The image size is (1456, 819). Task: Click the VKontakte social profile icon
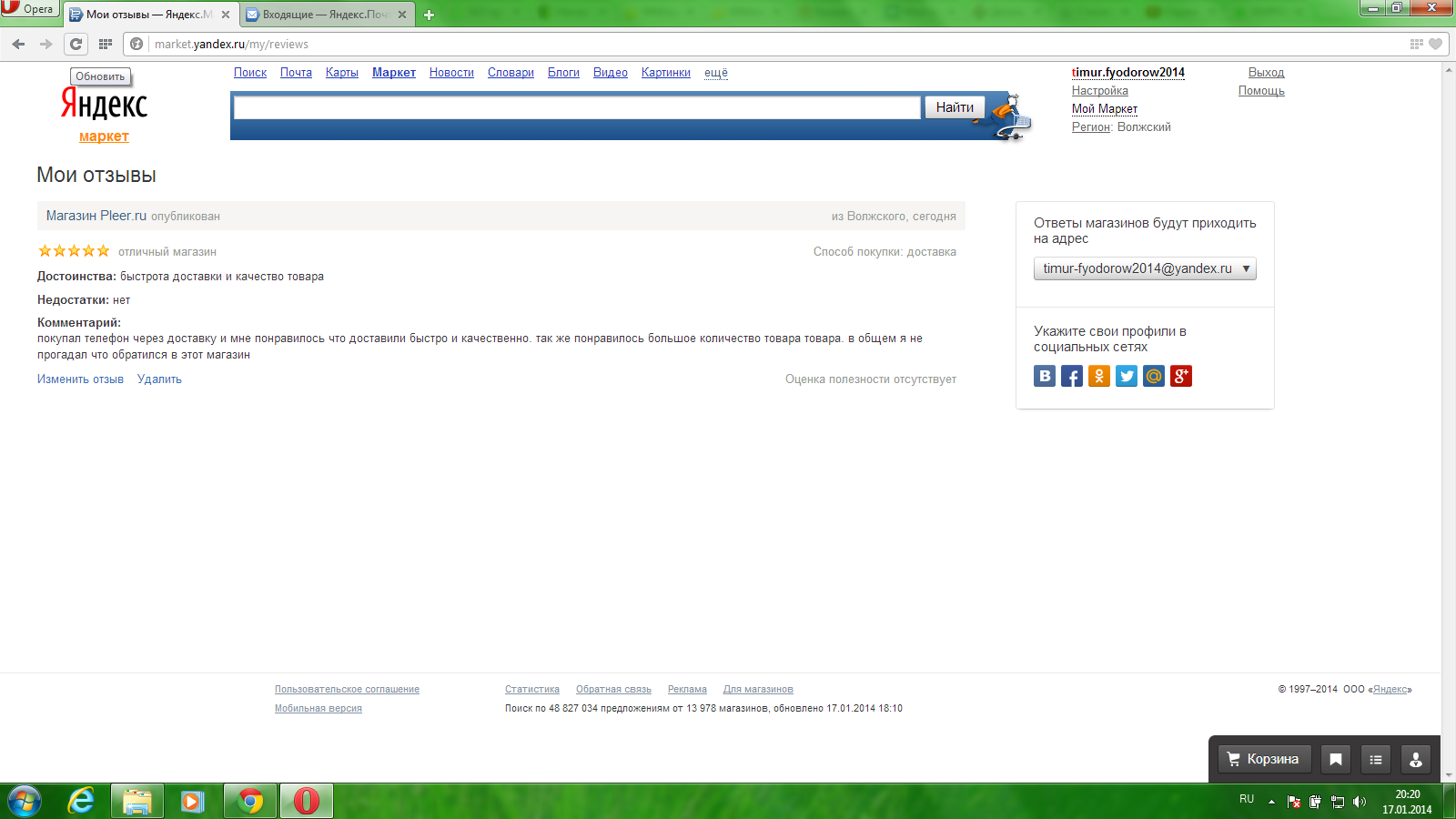(x=1045, y=376)
